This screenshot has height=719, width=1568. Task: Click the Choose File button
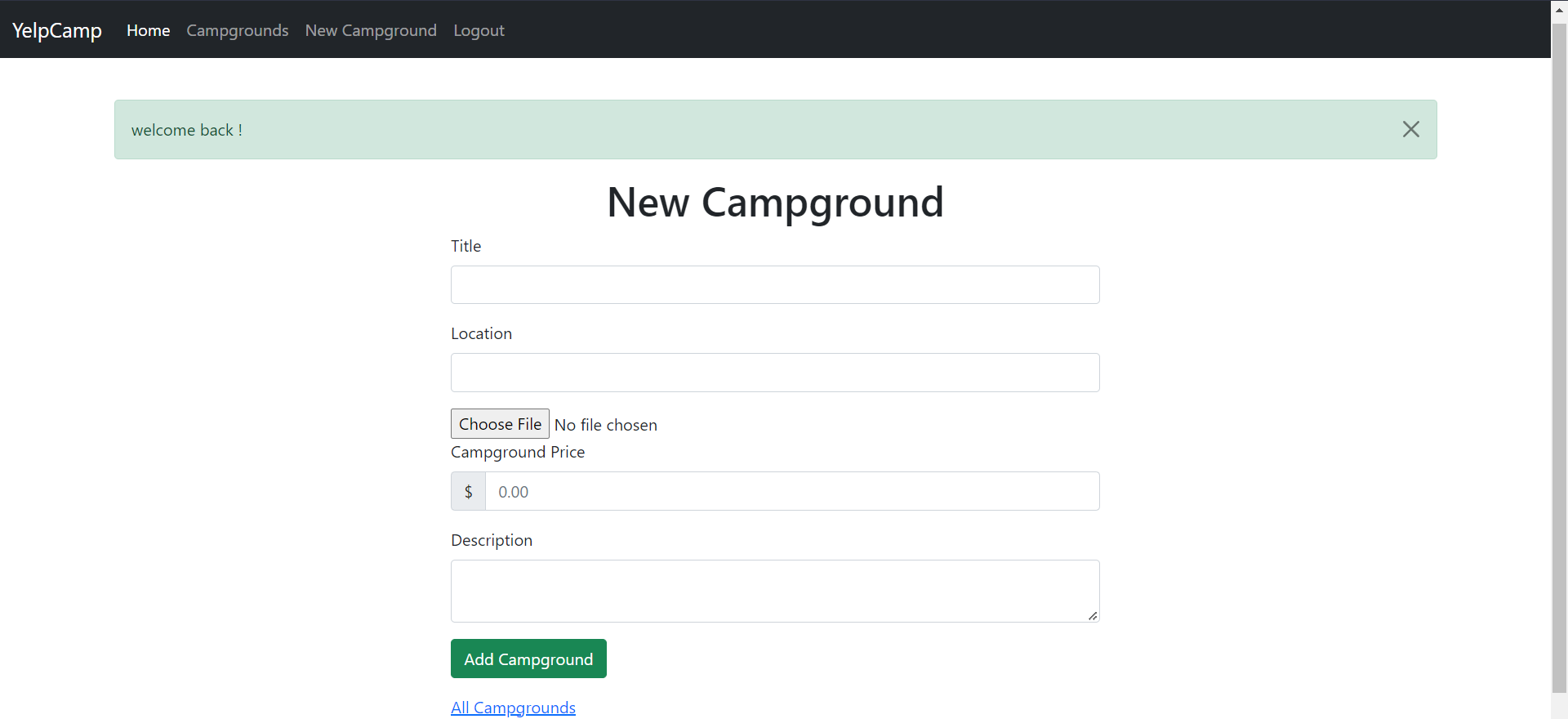[500, 424]
